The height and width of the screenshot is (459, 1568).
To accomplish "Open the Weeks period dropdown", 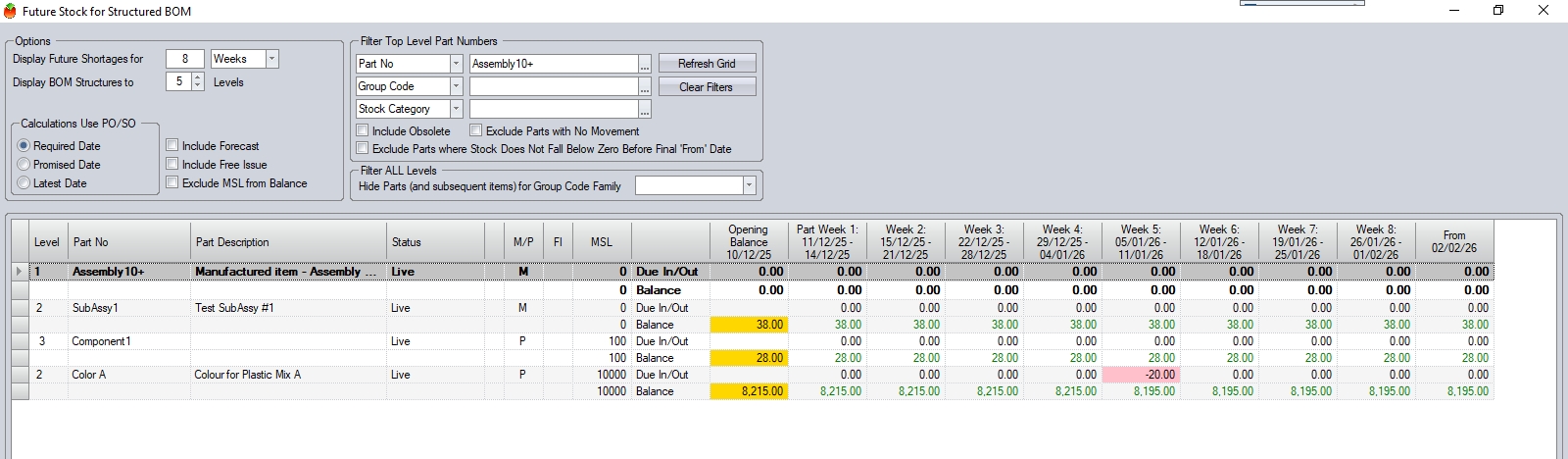I will (x=272, y=60).
